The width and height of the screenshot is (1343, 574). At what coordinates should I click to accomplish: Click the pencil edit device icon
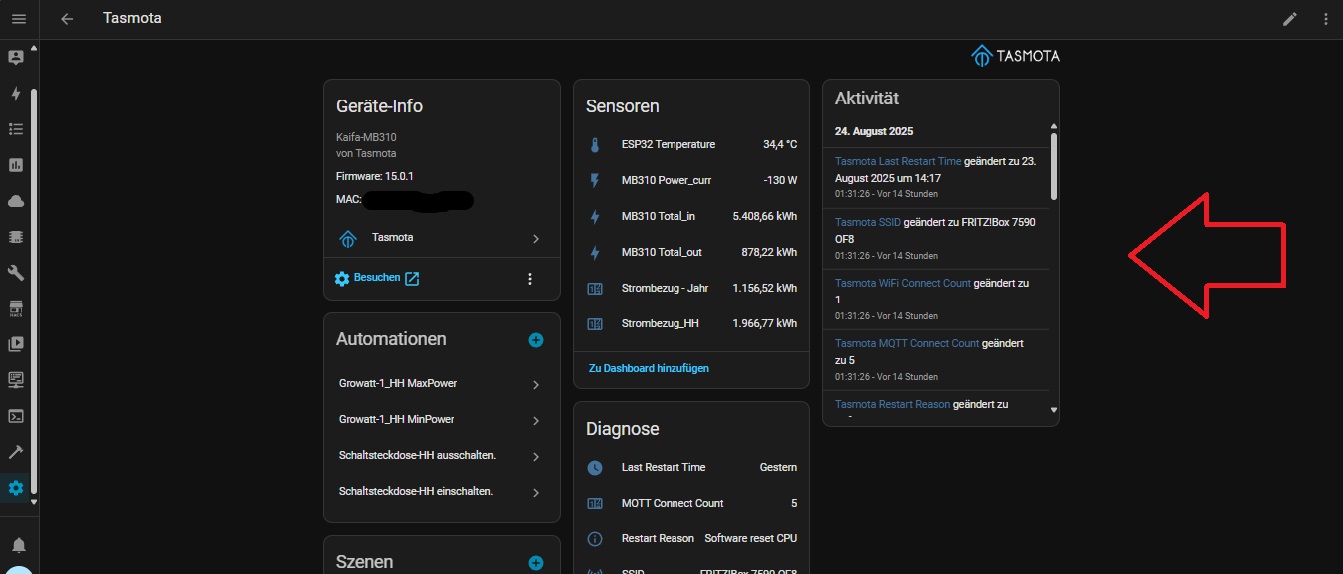pos(1290,19)
